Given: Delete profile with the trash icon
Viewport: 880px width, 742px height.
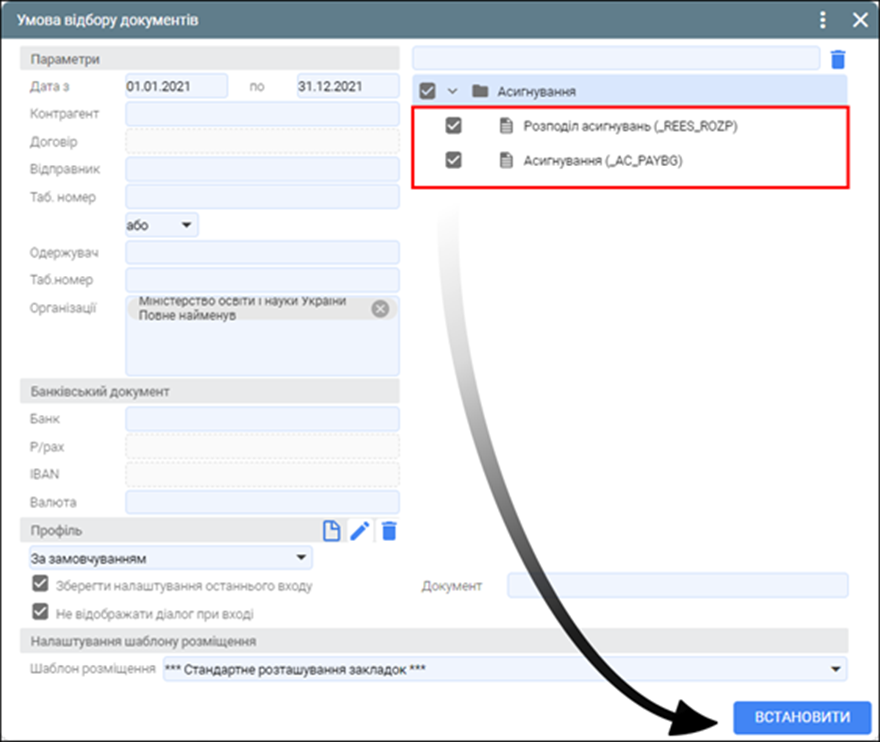Looking at the screenshot, I should coord(389,531).
